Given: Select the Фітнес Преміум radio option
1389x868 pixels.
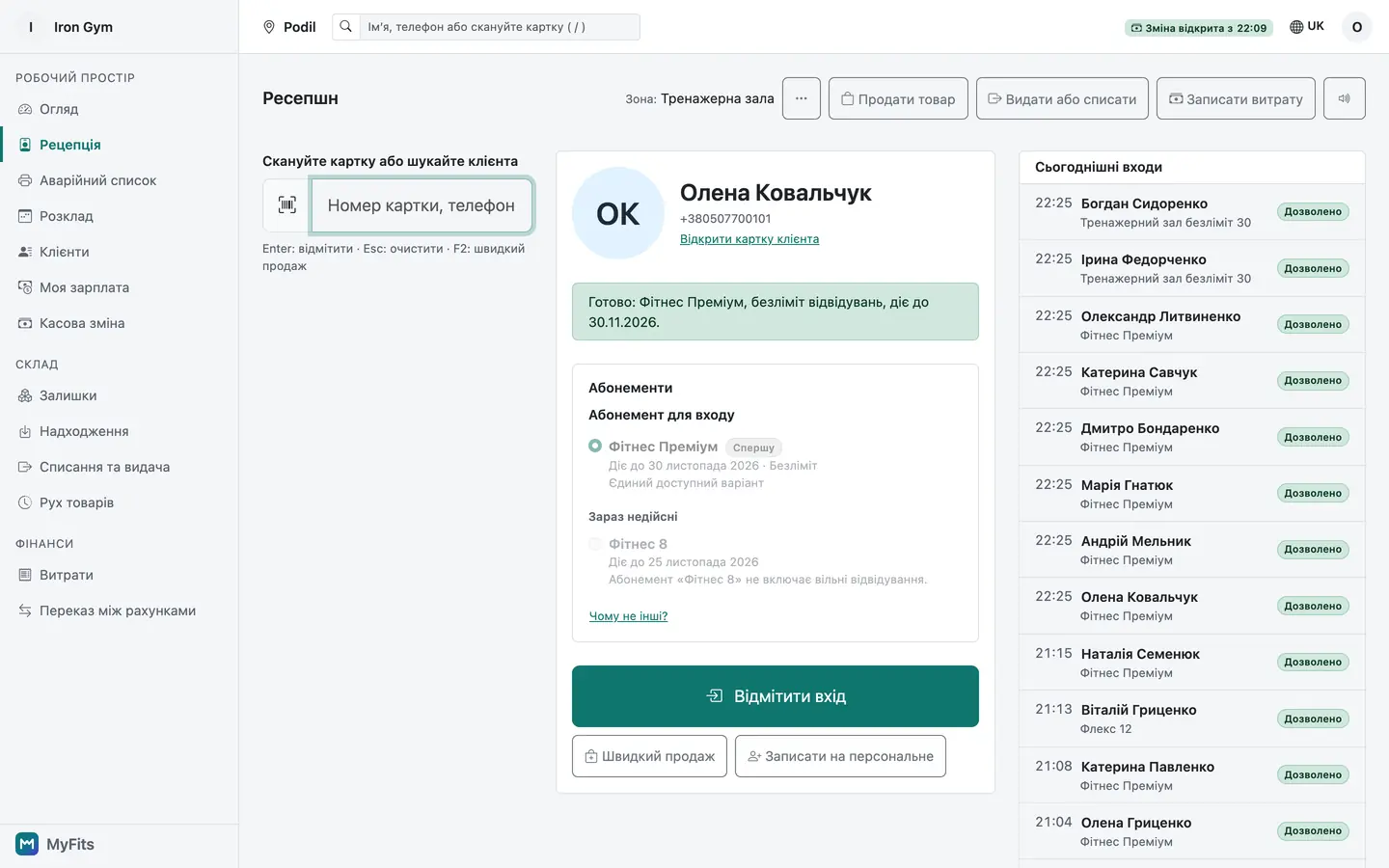Looking at the screenshot, I should coord(595,446).
